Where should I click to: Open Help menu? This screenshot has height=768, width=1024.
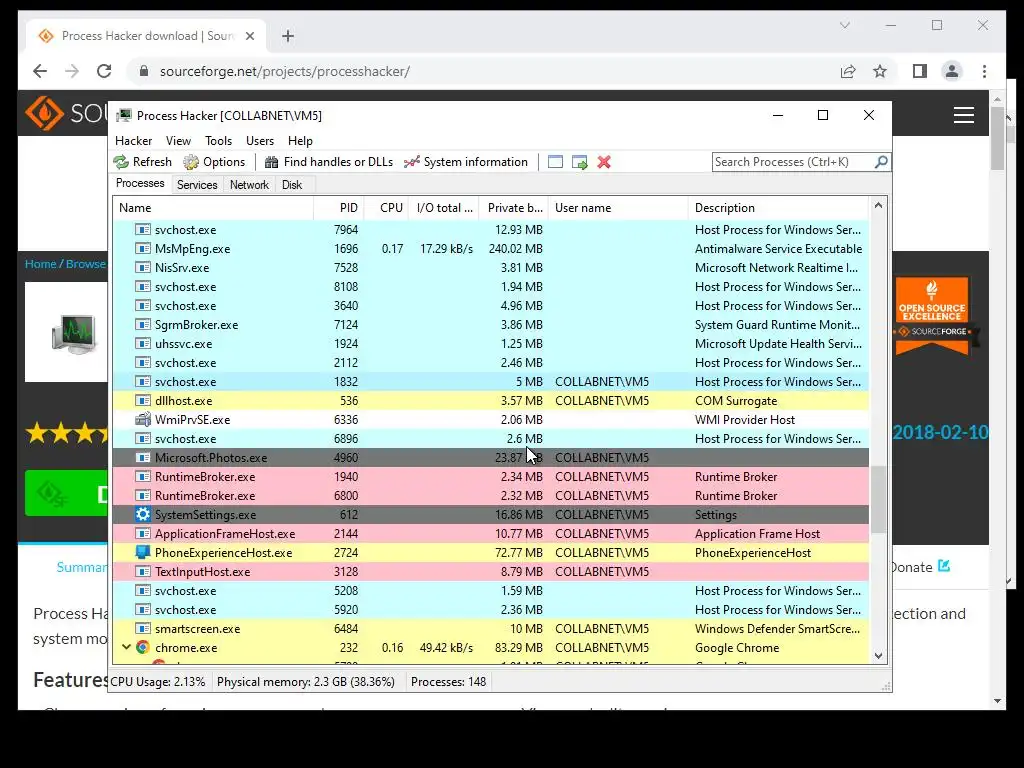tap(300, 141)
